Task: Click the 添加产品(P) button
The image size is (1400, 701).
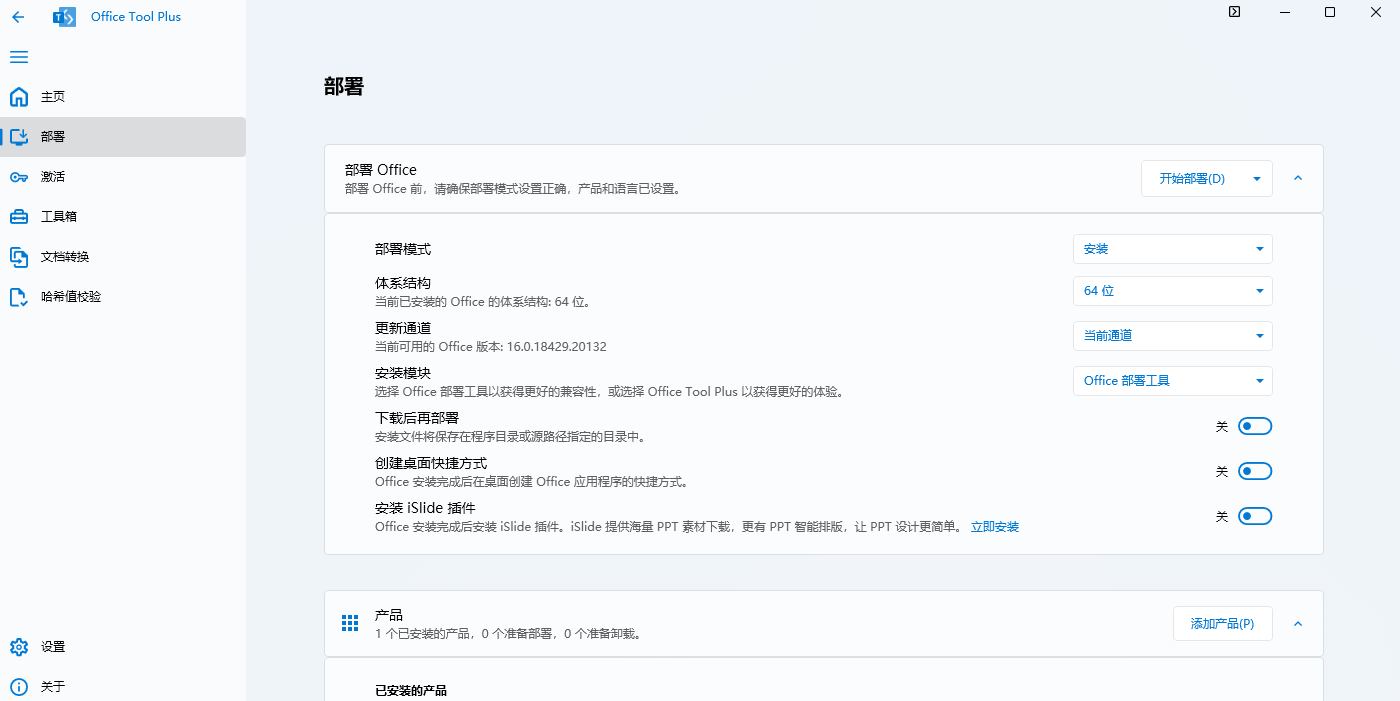Action: [1222, 624]
